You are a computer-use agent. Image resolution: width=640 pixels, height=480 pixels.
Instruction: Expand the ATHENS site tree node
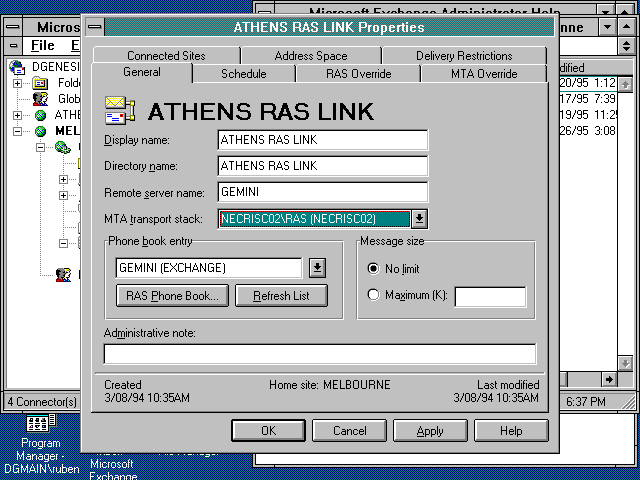[x=17, y=115]
